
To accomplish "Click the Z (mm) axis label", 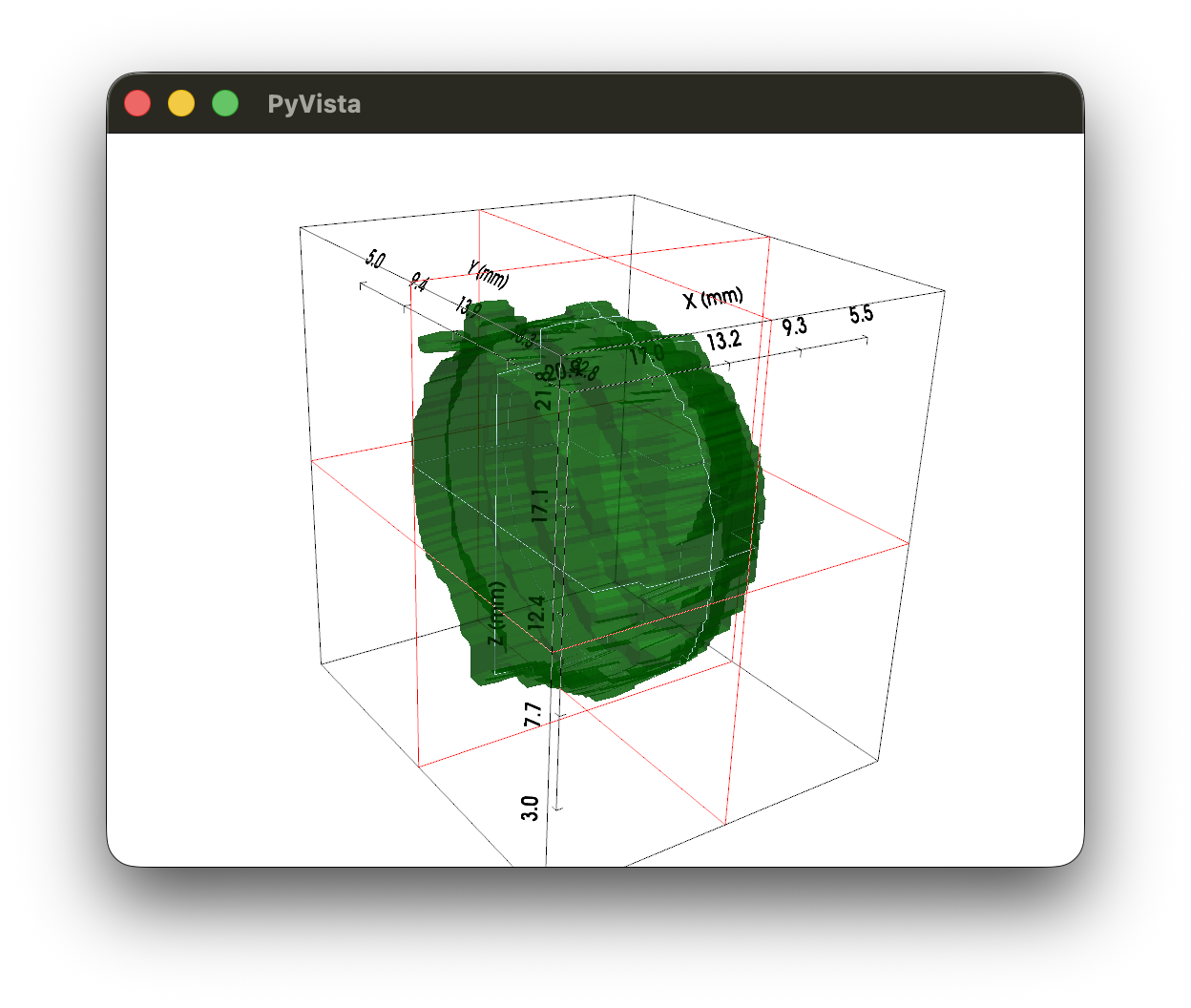I will pyautogui.click(x=496, y=614).
